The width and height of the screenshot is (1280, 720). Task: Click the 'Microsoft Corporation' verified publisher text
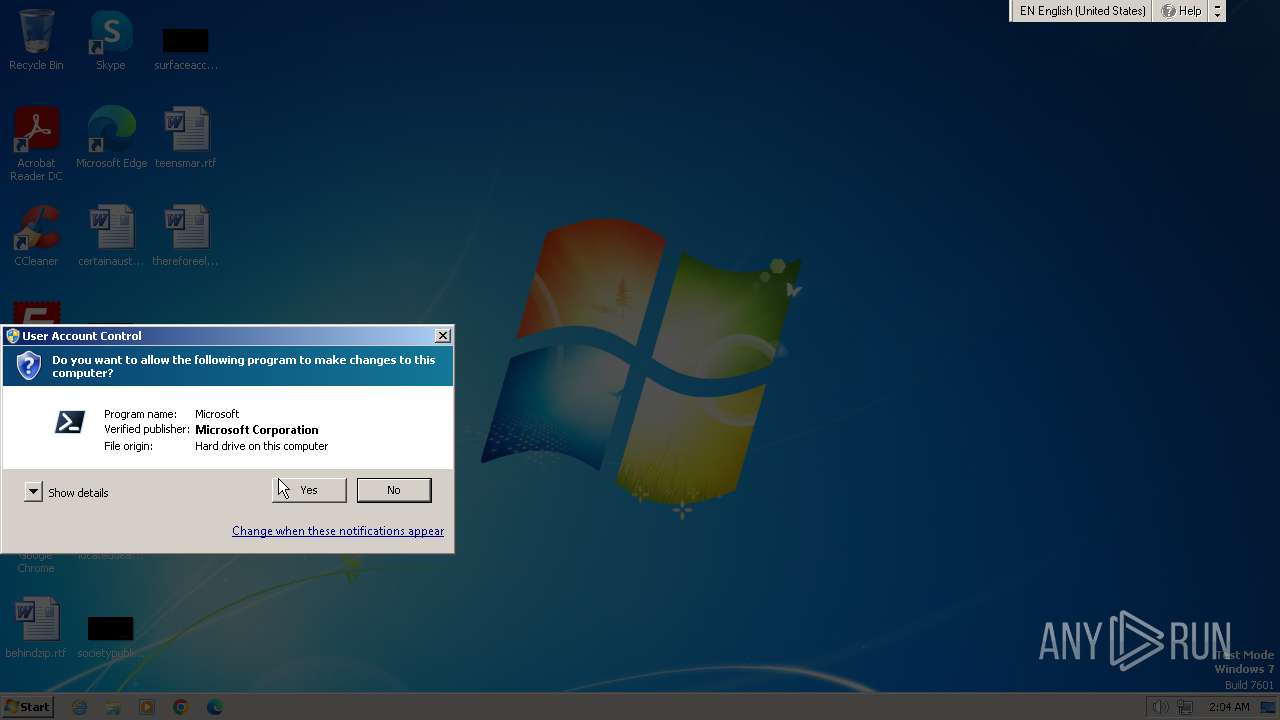(x=257, y=430)
